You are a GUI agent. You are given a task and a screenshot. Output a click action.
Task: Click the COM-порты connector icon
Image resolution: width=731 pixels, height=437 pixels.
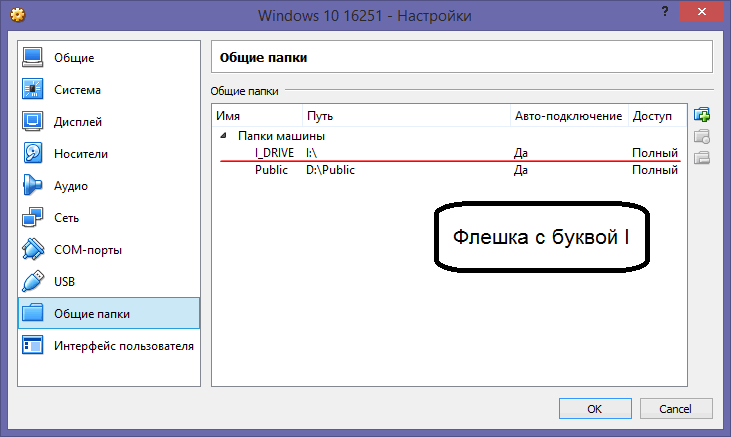point(33,249)
